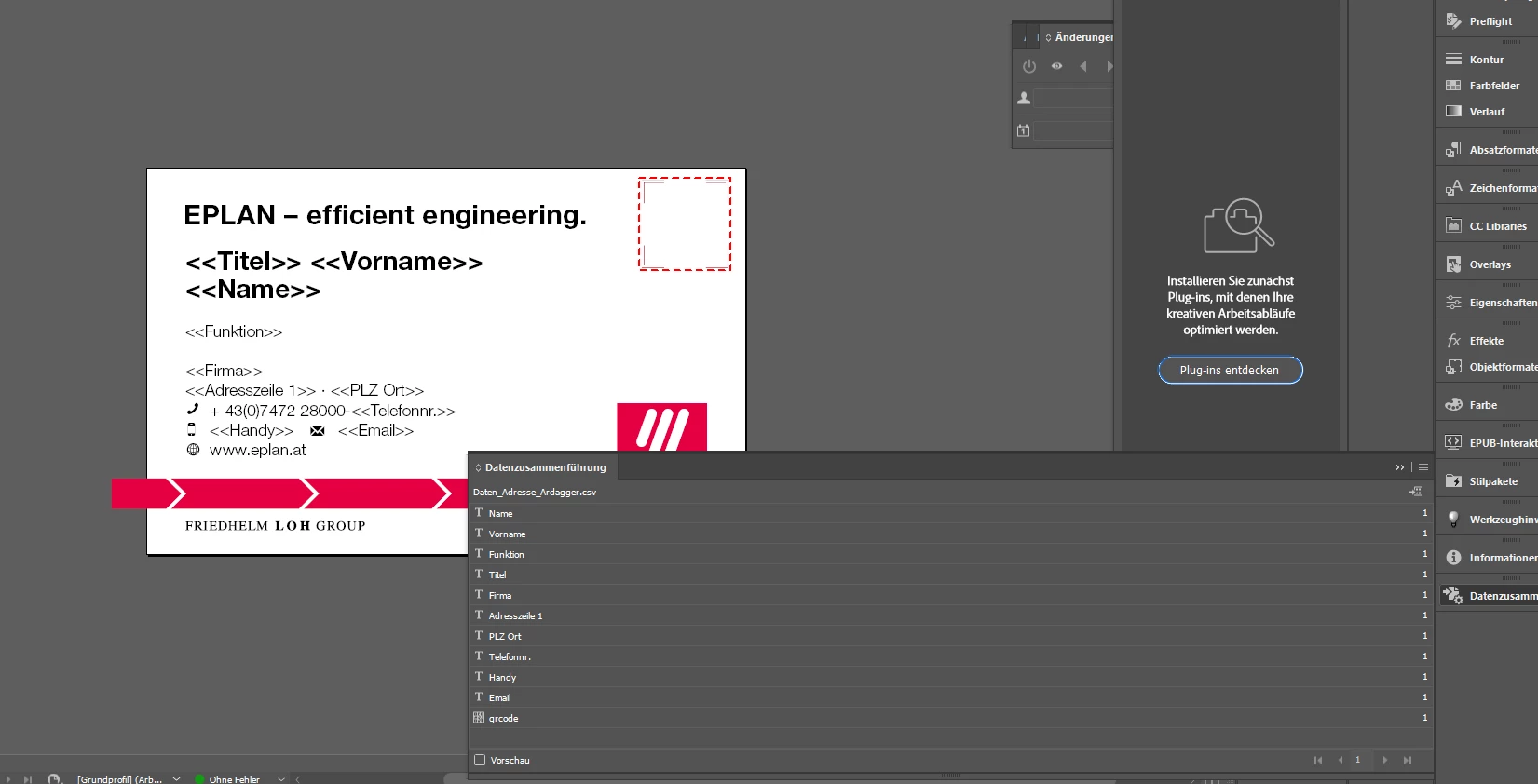Viewport: 1538px width, 784px height.
Task: Click Plug-ins entdecken button
Action: pyautogui.click(x=1230, y=370)
